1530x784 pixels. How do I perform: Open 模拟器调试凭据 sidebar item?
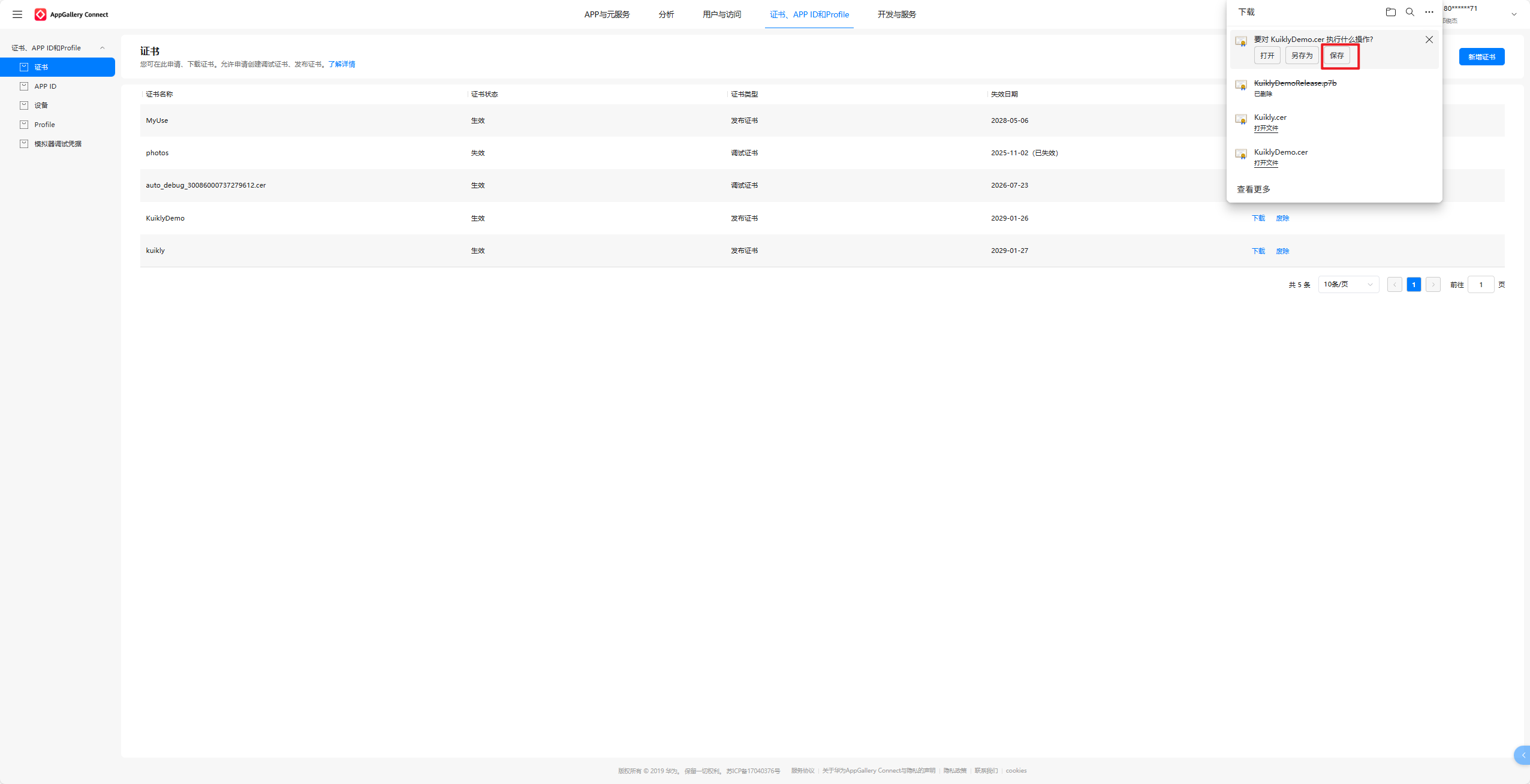[x=58, y=144]
